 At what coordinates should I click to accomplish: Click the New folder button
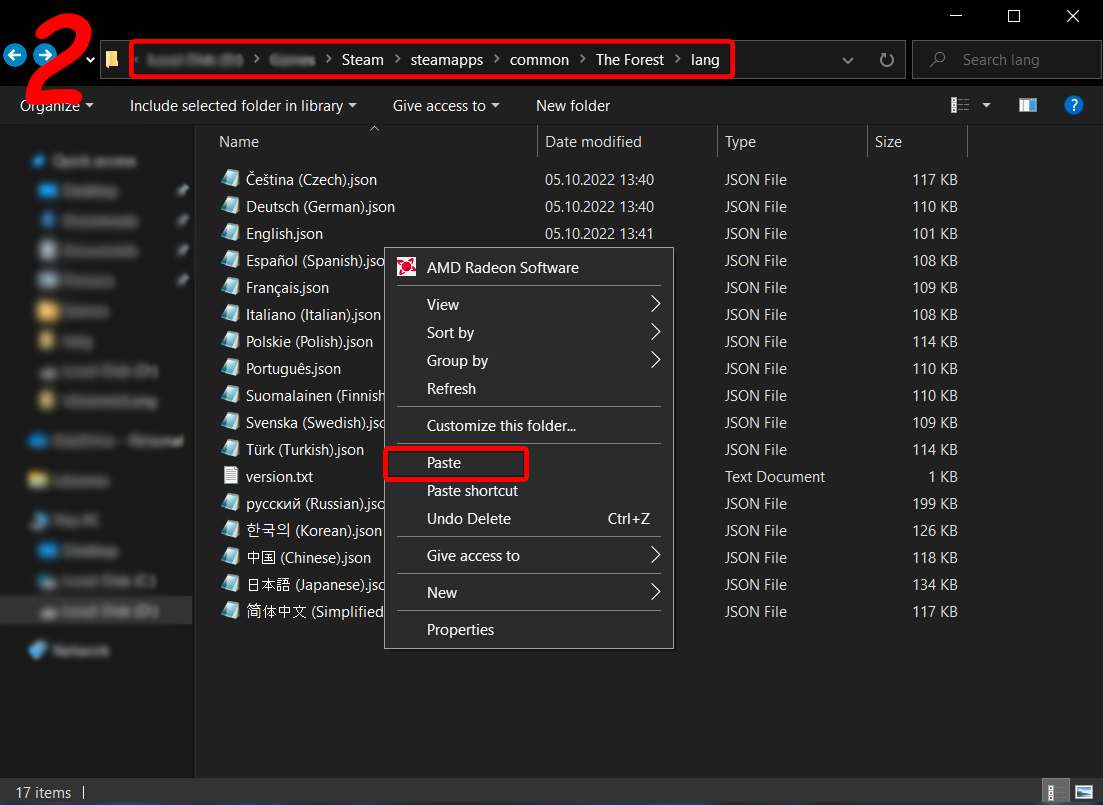tap(572, 106)
